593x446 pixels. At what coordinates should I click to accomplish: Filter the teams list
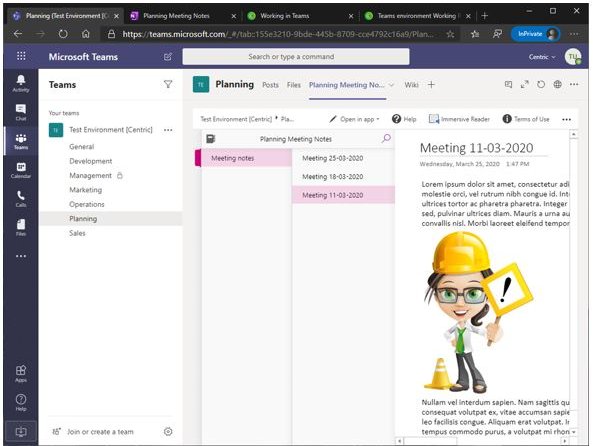168,84
